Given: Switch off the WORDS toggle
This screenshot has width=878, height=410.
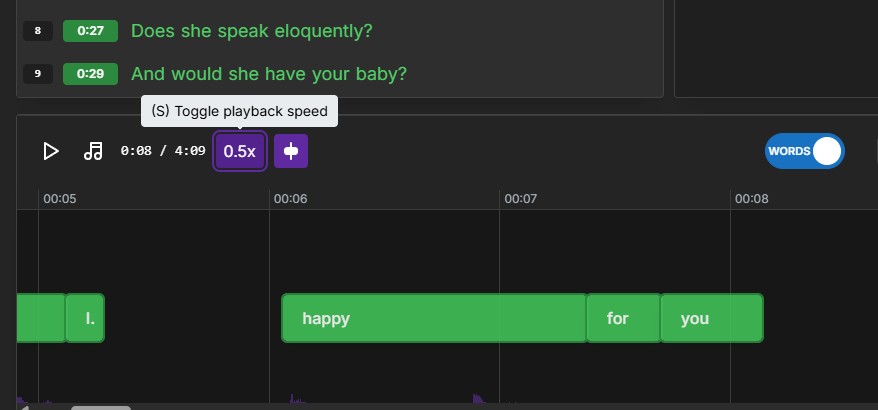Looking at the screenshot, I should click(x=805, y=151).
